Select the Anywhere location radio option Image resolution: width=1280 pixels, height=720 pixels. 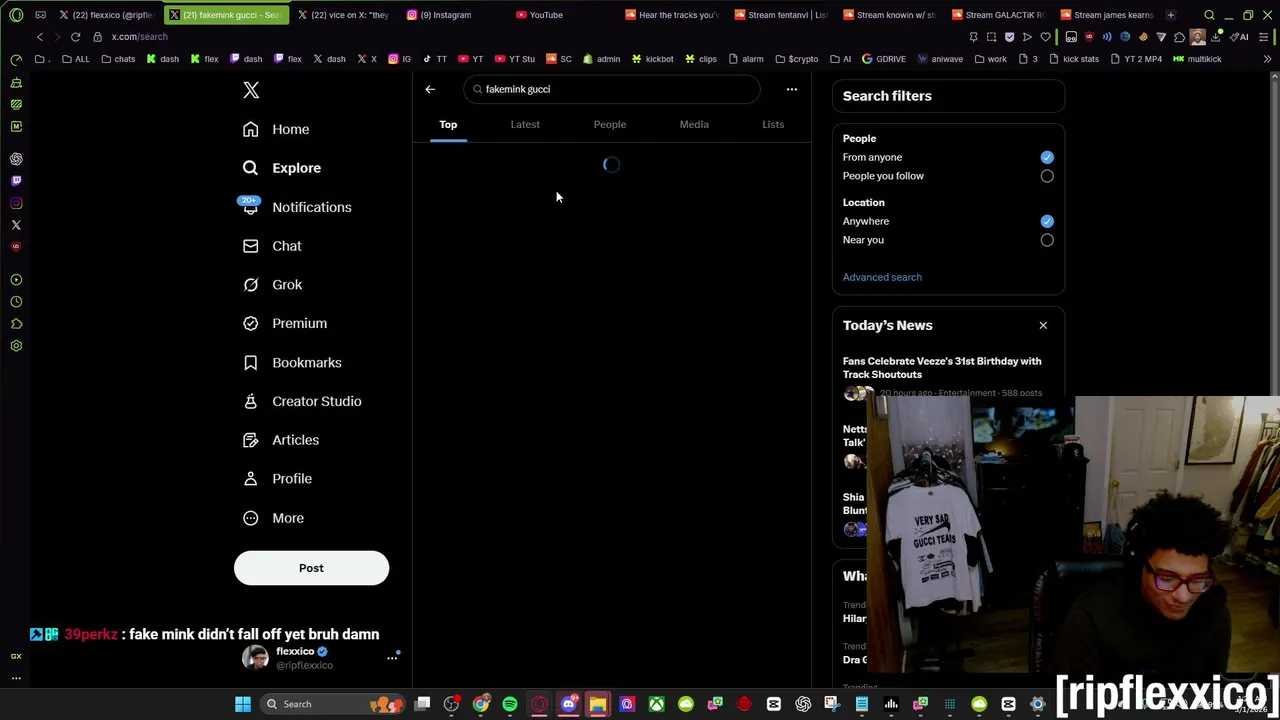(1047, 221)
